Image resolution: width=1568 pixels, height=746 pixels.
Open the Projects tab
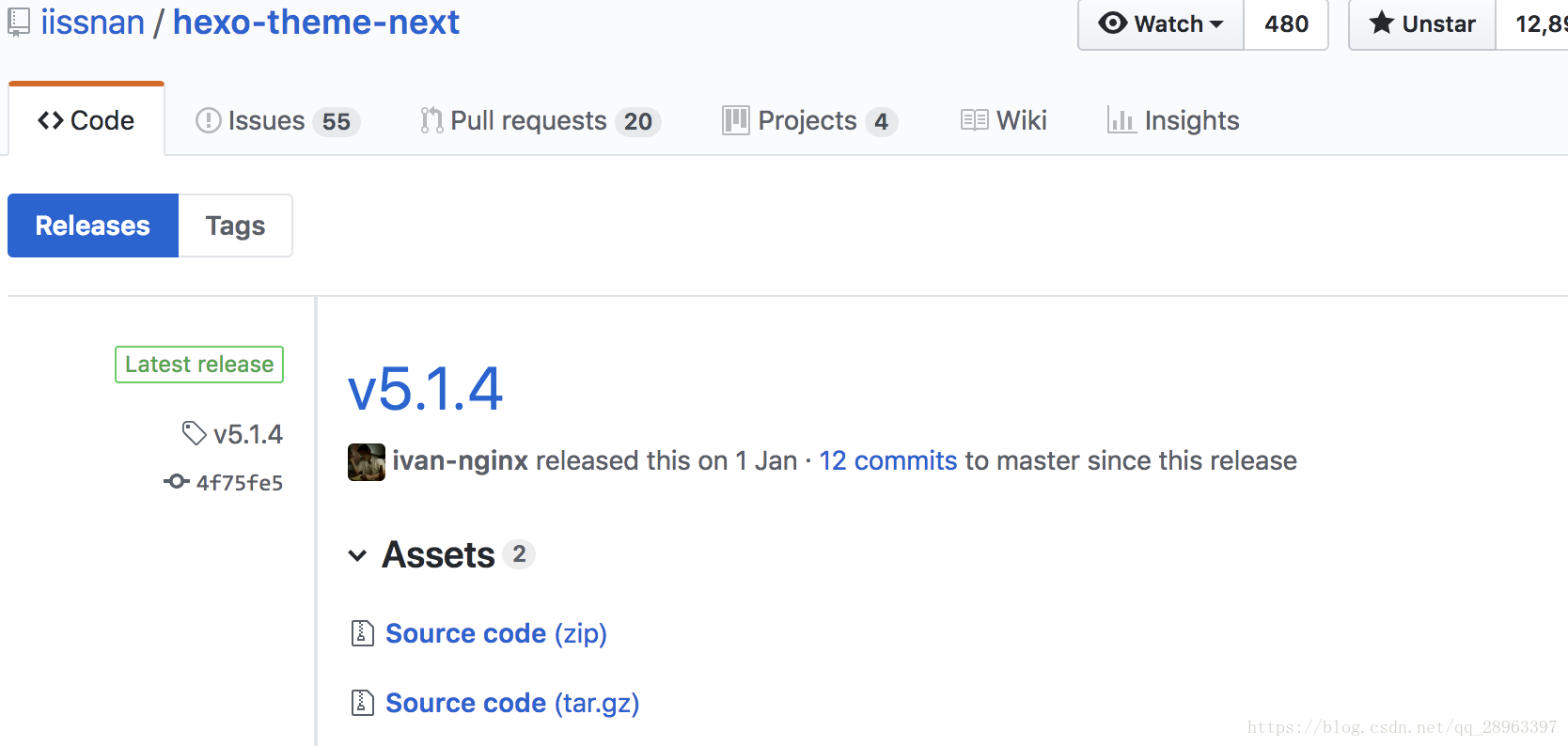809,121
